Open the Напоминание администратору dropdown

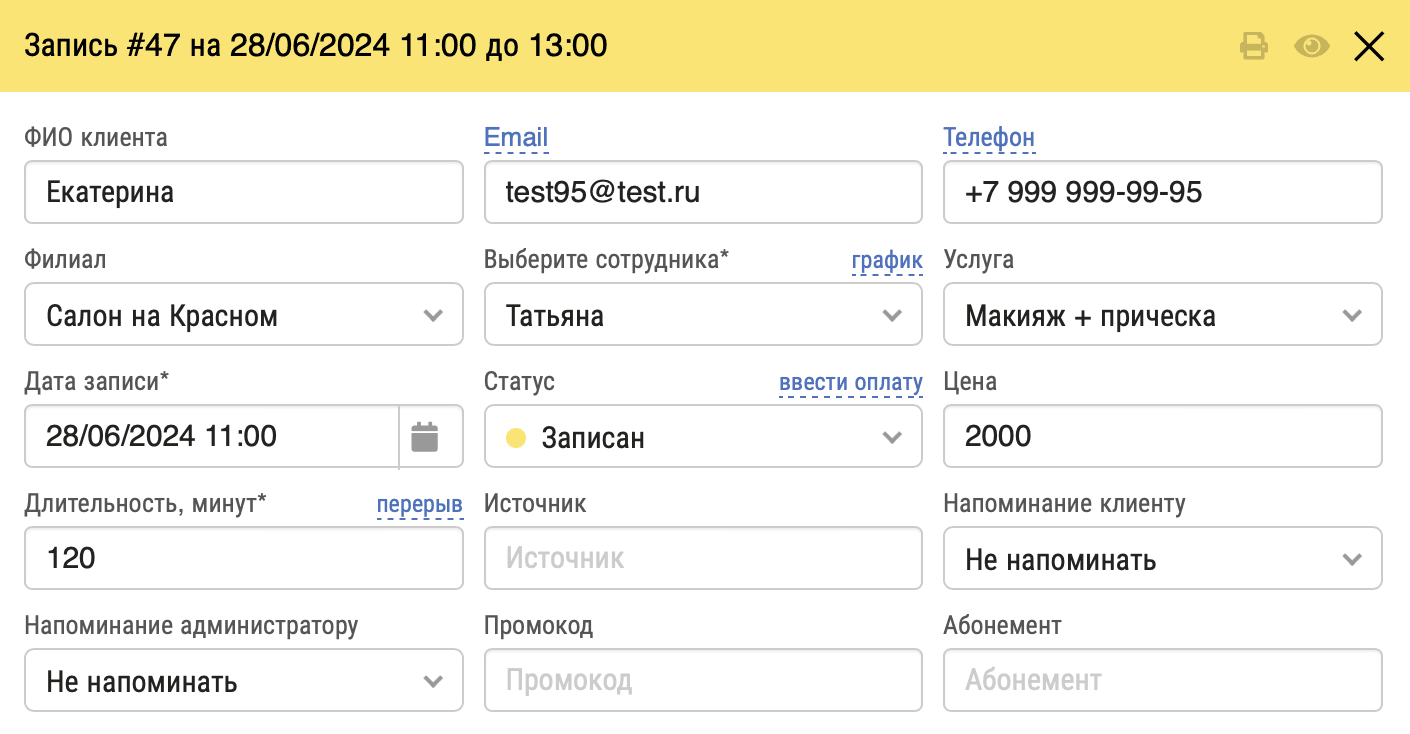click(x=243, y=681)
